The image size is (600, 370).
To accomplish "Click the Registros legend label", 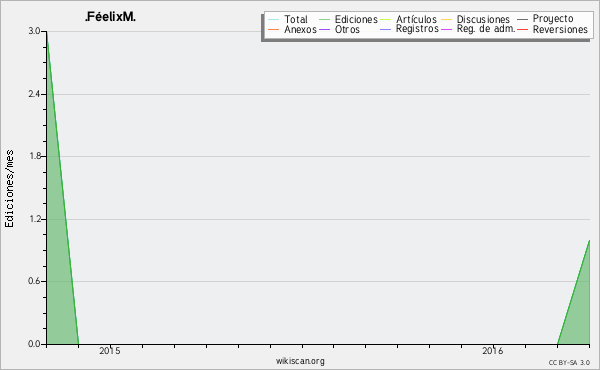I will tap(417, 29).
